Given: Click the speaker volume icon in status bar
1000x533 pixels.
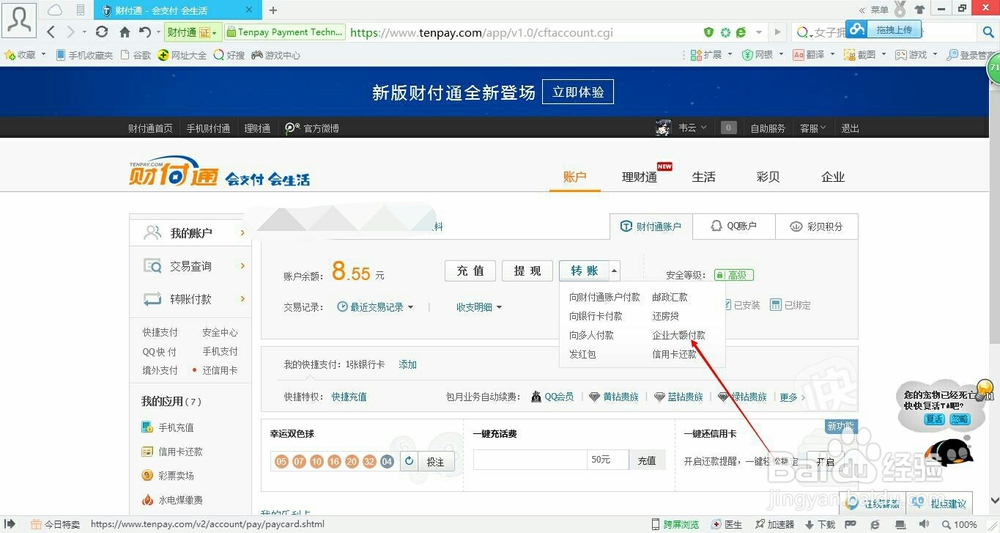Looking at the screenshot, I should 924,524.
